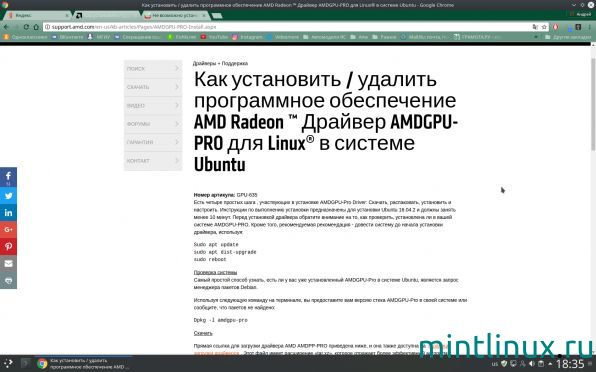This screenshot has width=596, height=372.
Task: Open the blue extension icon in the toolbar
Action: [x=569, y=28]
